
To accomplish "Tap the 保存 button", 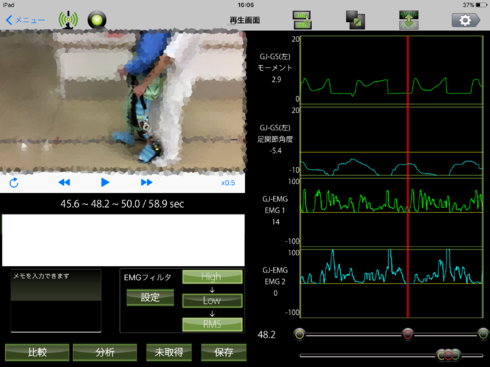I will (x=224, y=352).
